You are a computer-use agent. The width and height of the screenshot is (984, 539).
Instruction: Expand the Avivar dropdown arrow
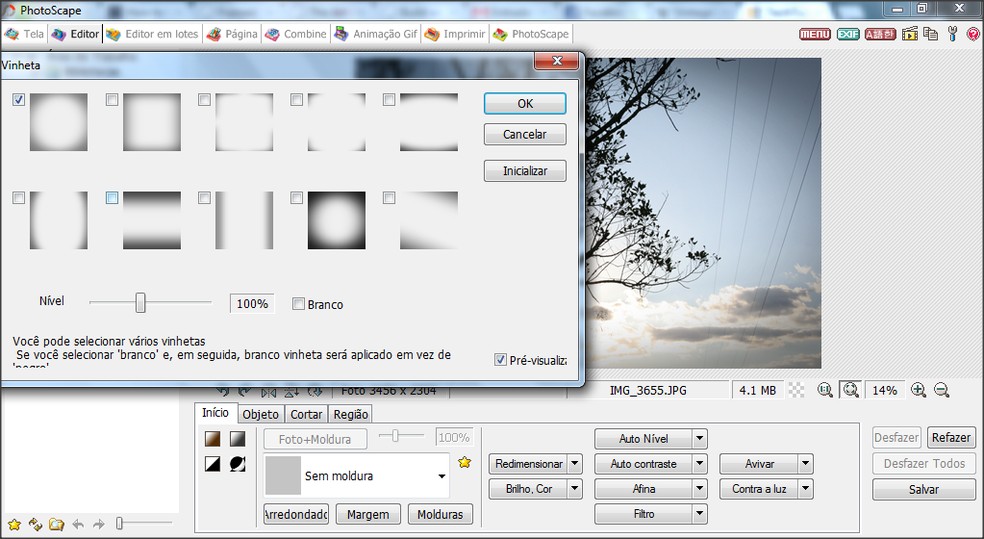(x=806, y=464)
